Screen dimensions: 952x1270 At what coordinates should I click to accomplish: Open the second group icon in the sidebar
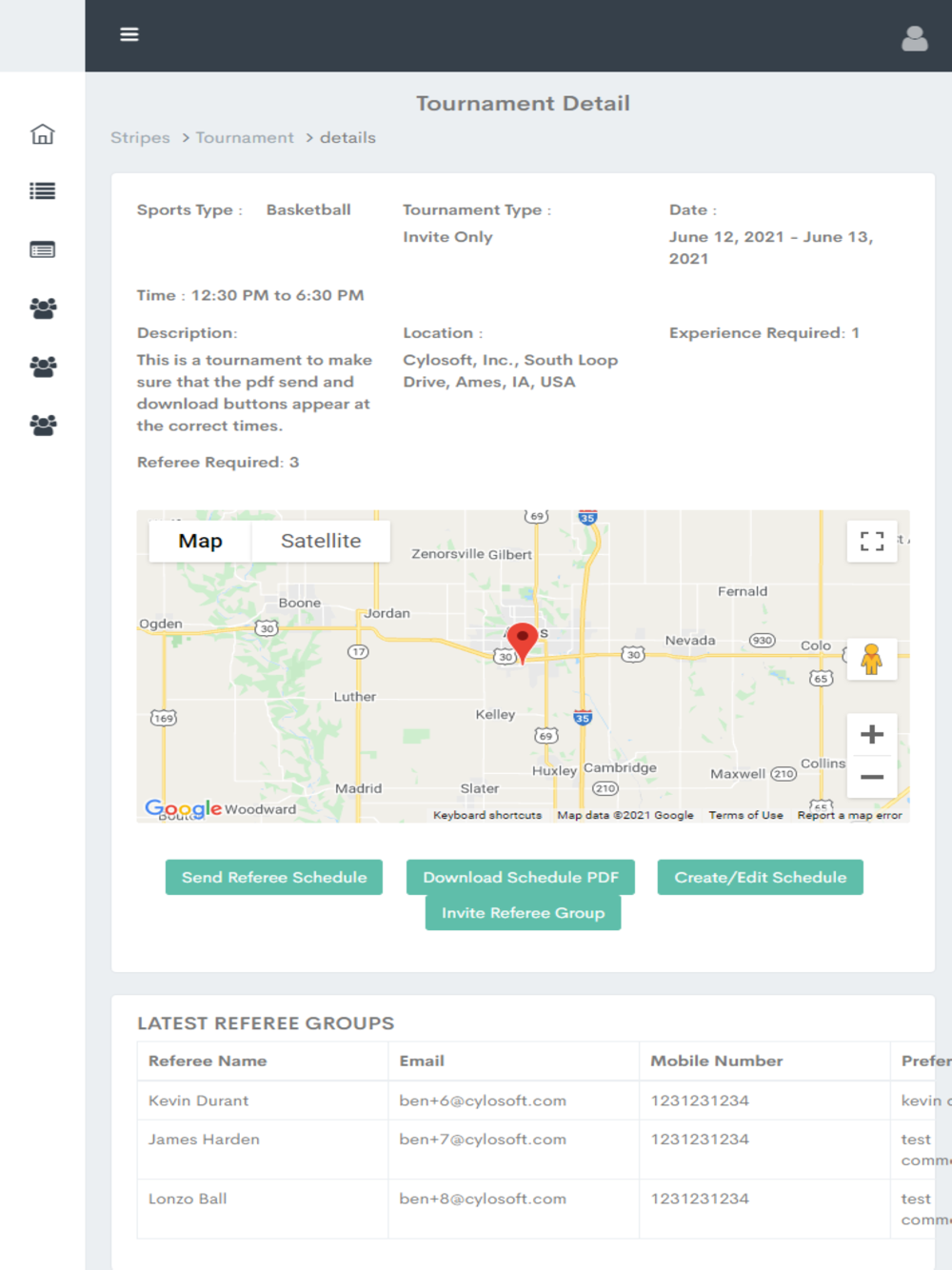pos(43,366)
